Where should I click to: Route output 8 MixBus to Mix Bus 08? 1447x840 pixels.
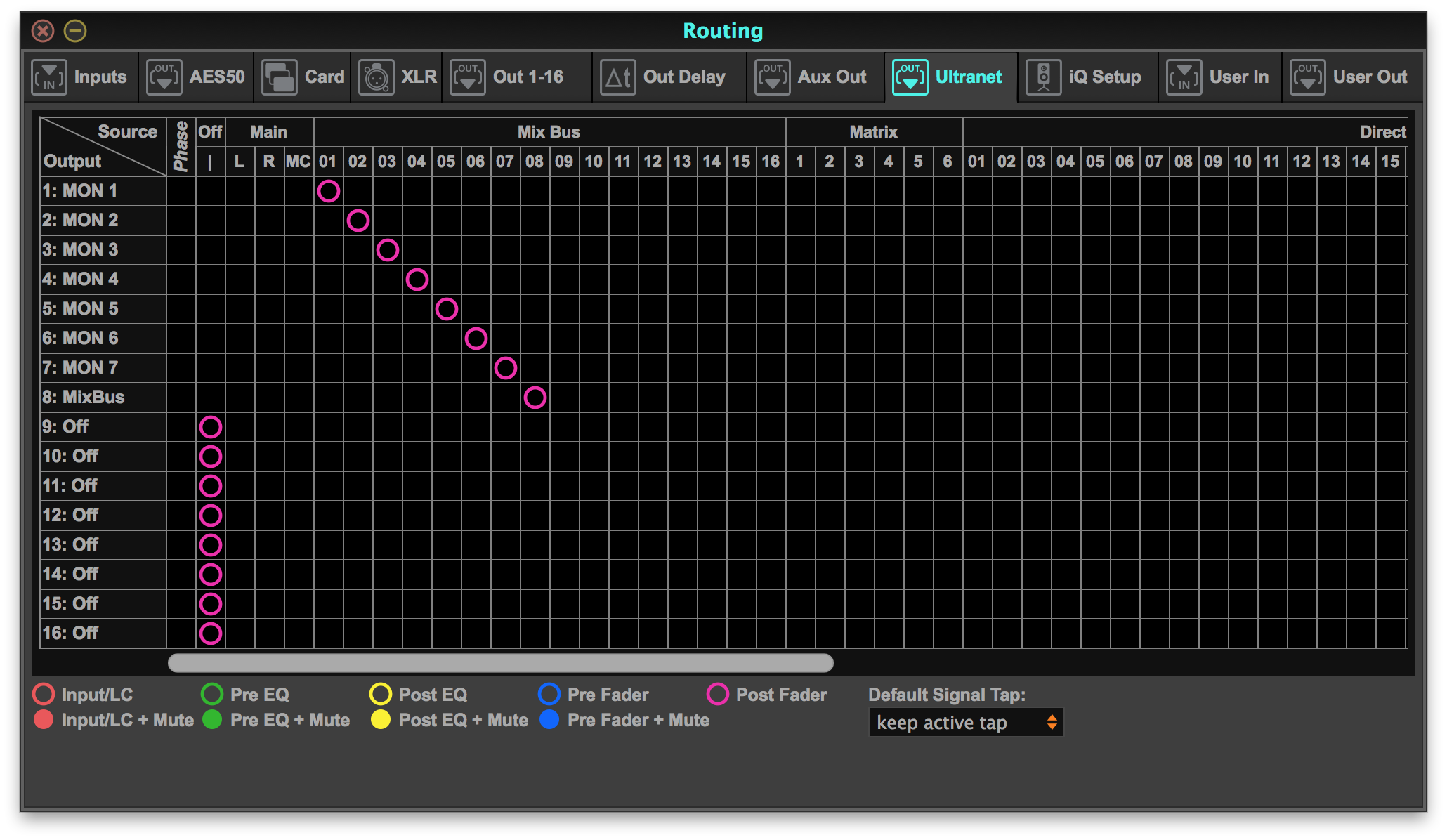(535, 397)
